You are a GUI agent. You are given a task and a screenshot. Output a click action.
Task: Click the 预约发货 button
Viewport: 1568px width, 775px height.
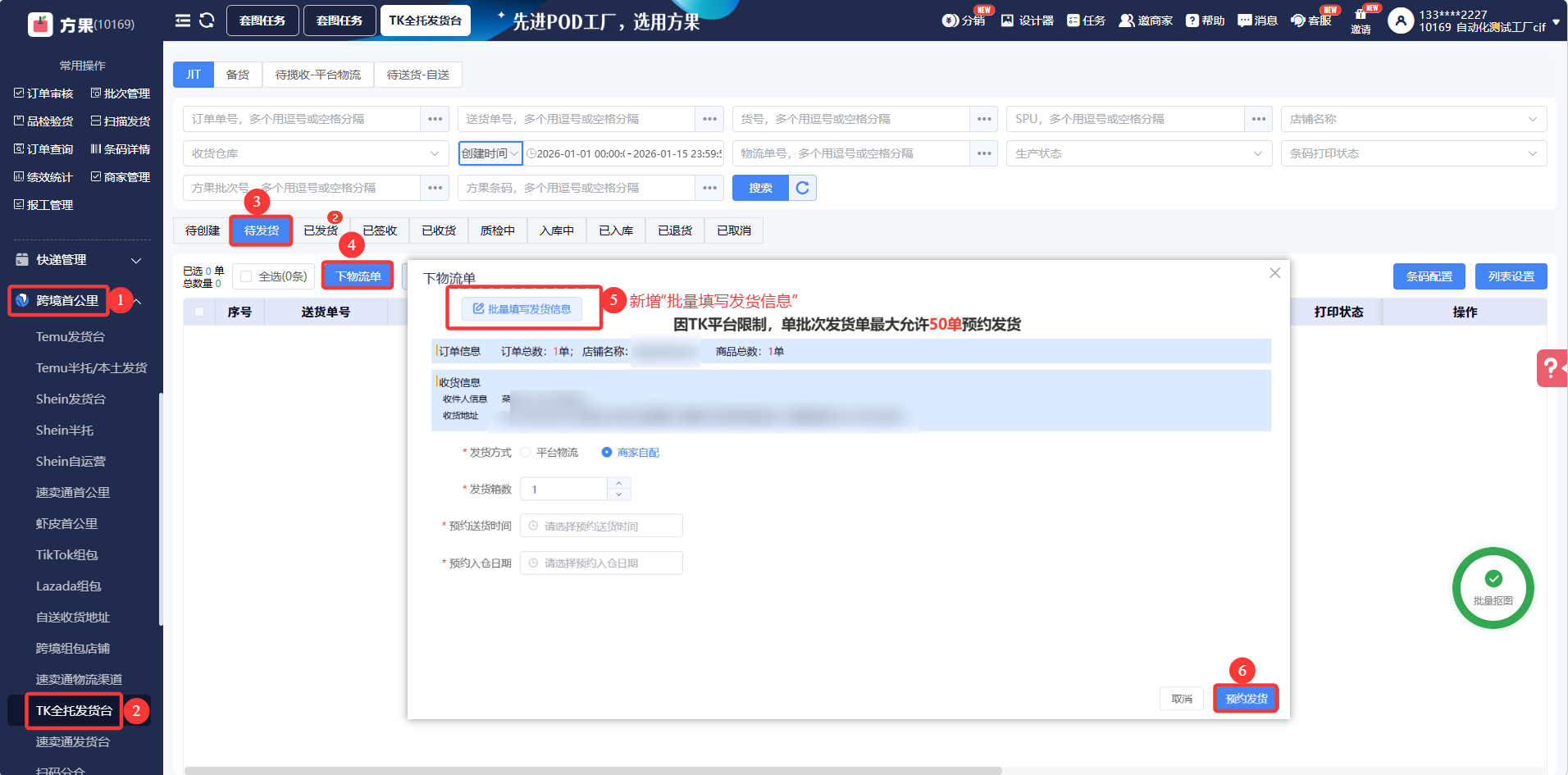(1246, 699)
